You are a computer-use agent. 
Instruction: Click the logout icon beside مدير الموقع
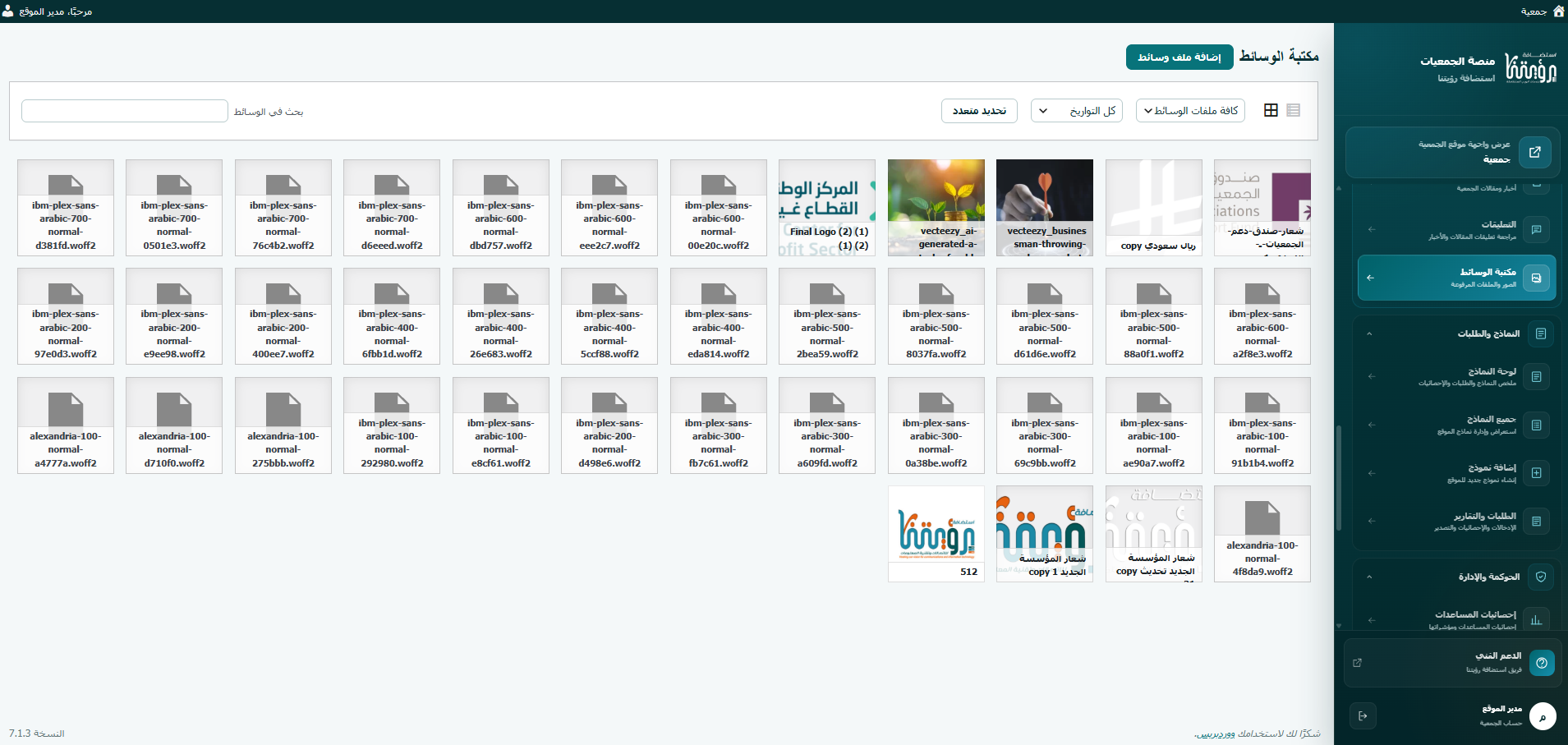click(x=1363, y=715)
